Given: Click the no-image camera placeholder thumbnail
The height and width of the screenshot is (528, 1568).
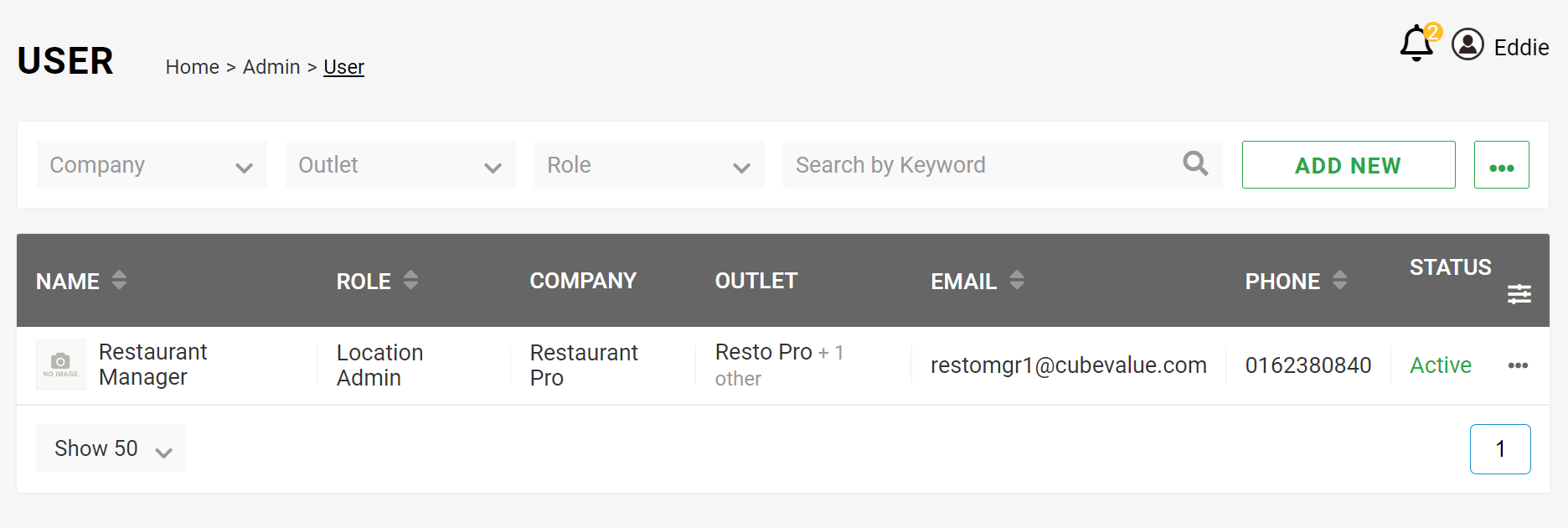Looking at the screenshot, I should point(60,364).
